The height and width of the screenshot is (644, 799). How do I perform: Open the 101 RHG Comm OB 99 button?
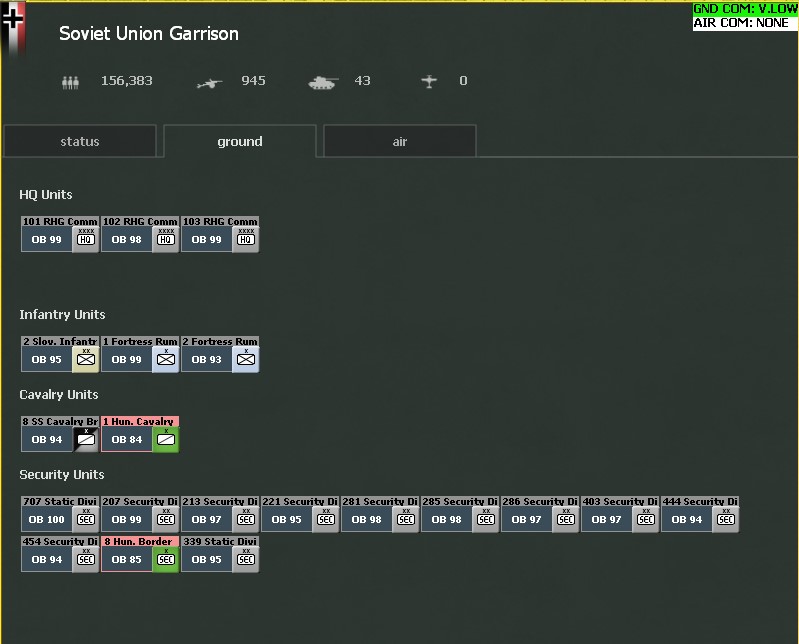[x=46, y=239]
